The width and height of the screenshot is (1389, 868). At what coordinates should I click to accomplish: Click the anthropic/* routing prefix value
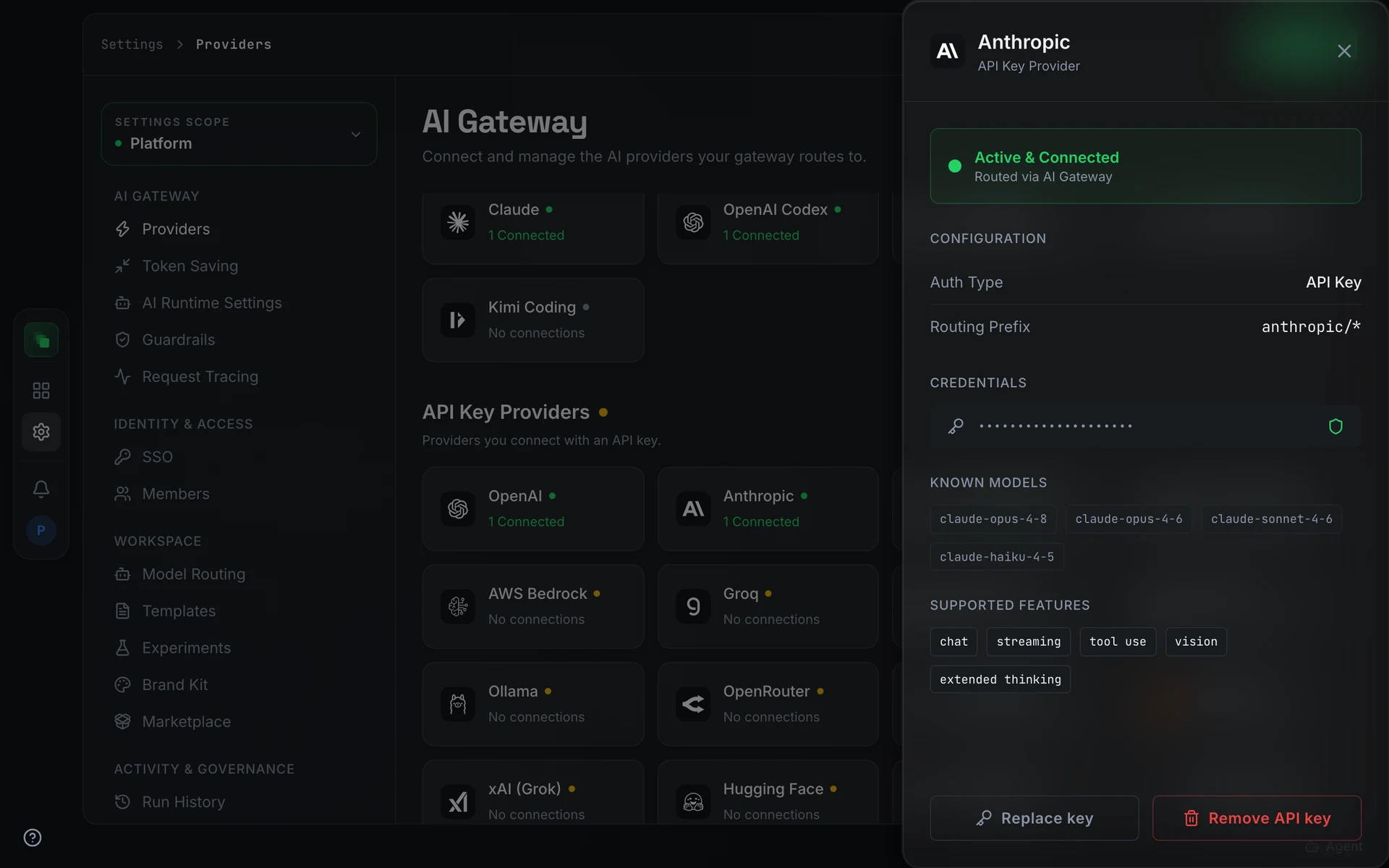tap(1311, 327)
